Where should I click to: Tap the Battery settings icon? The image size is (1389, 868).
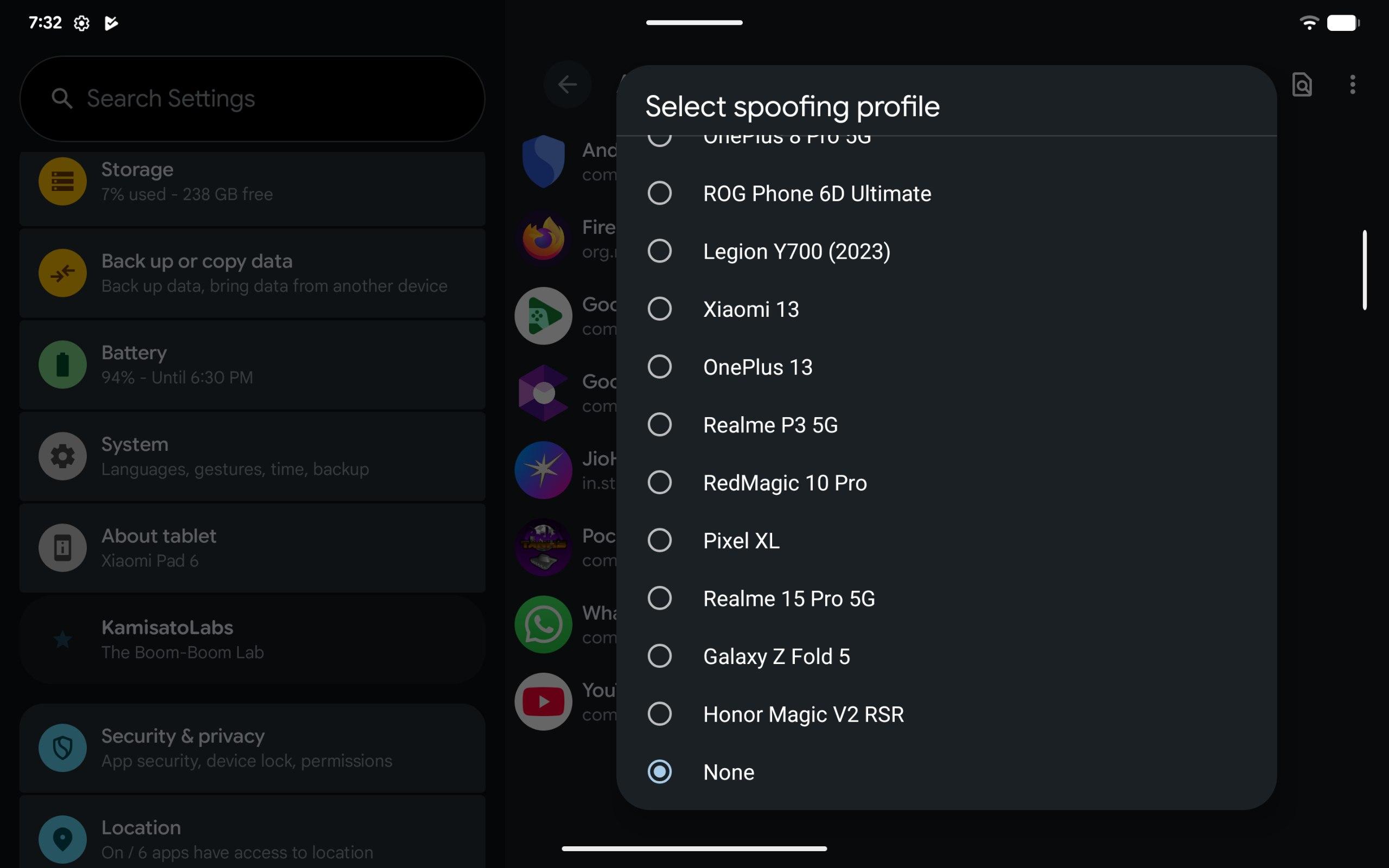coord(62,365)
